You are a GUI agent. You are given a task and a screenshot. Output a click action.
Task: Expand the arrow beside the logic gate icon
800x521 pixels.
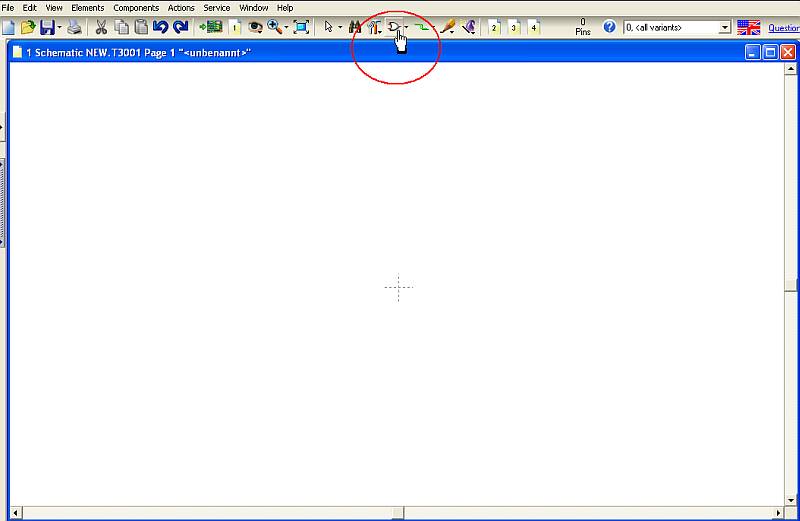tap(406, 28)
